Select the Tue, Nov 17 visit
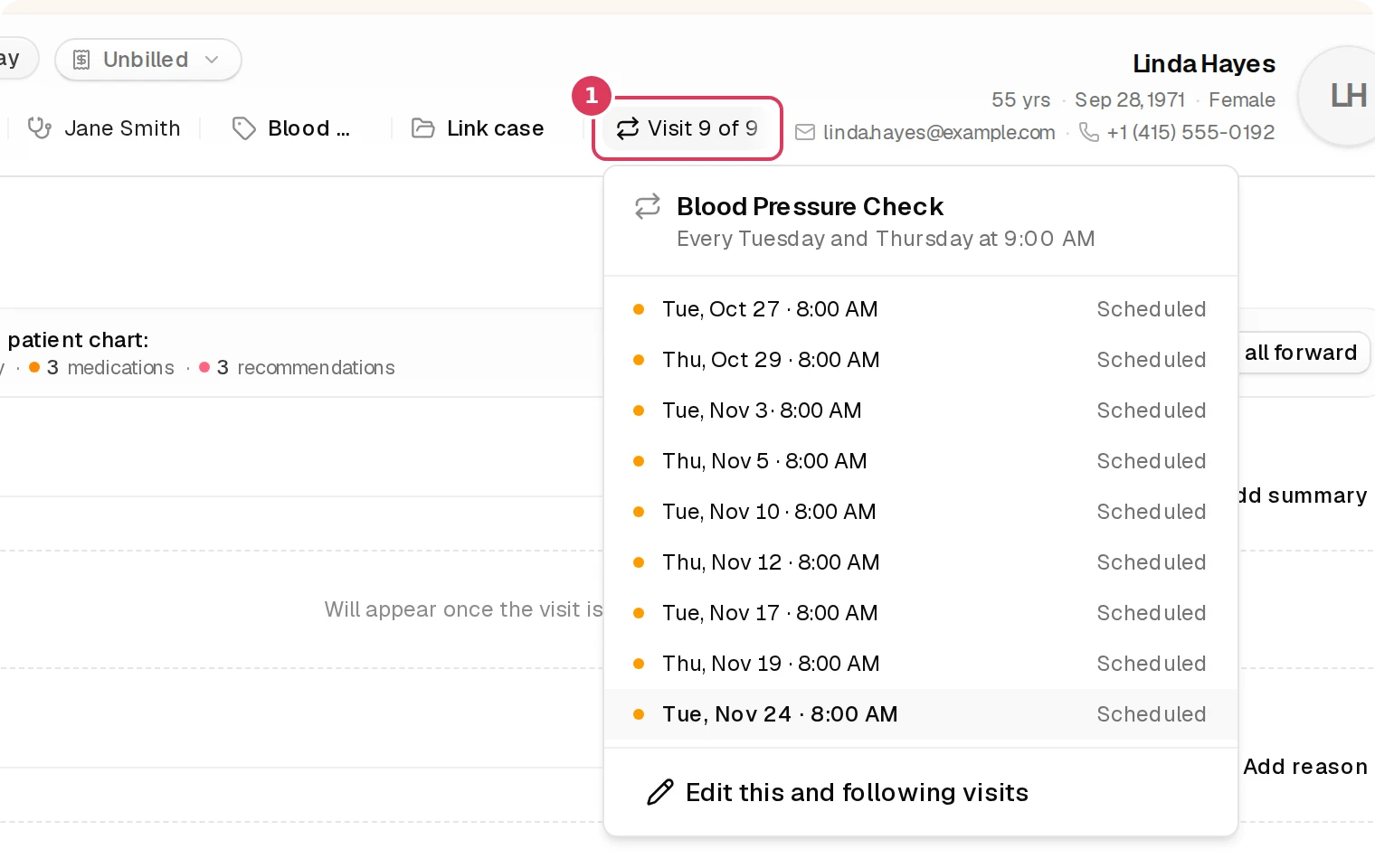1375x868 pixels. 921,613
